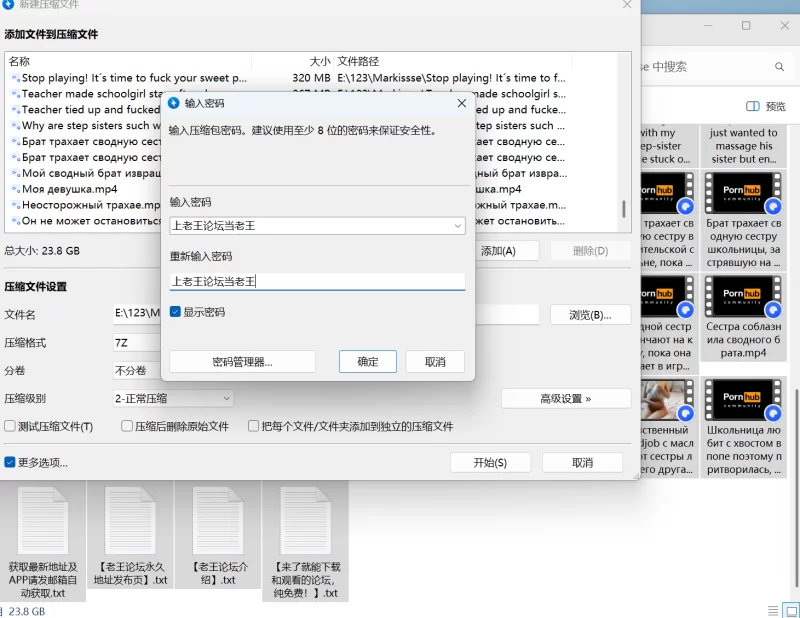Viewport: 800px width, 618px height.
Task: Select the 【老王论坛介绍】.txt file icon
Action: point(218,520)
